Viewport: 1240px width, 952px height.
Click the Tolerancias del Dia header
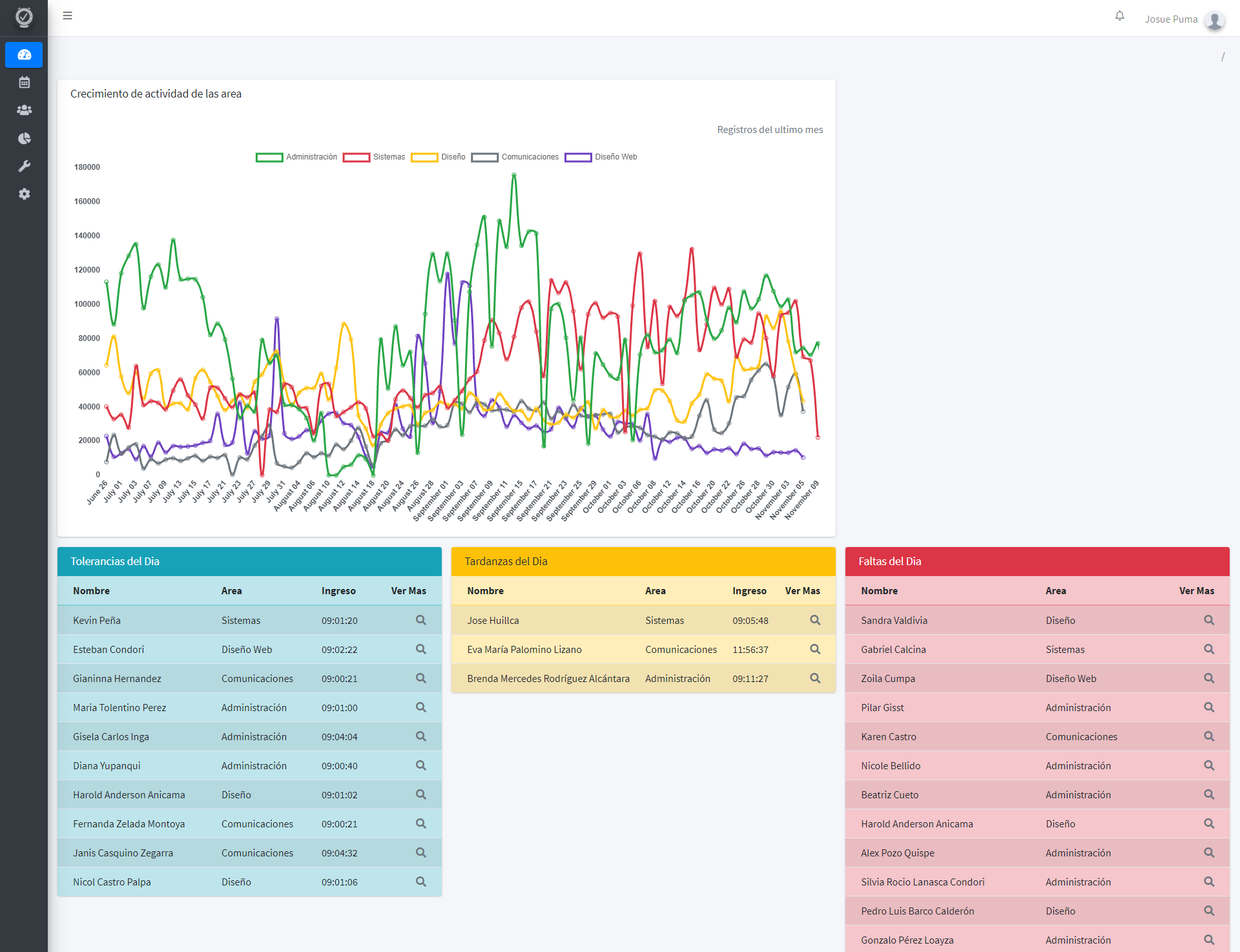tap(249, 561)
